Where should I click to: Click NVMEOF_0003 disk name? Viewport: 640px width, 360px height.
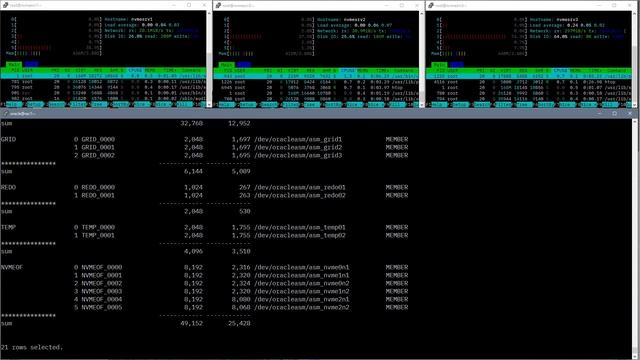pyautogui.click(x=102, y=291)
